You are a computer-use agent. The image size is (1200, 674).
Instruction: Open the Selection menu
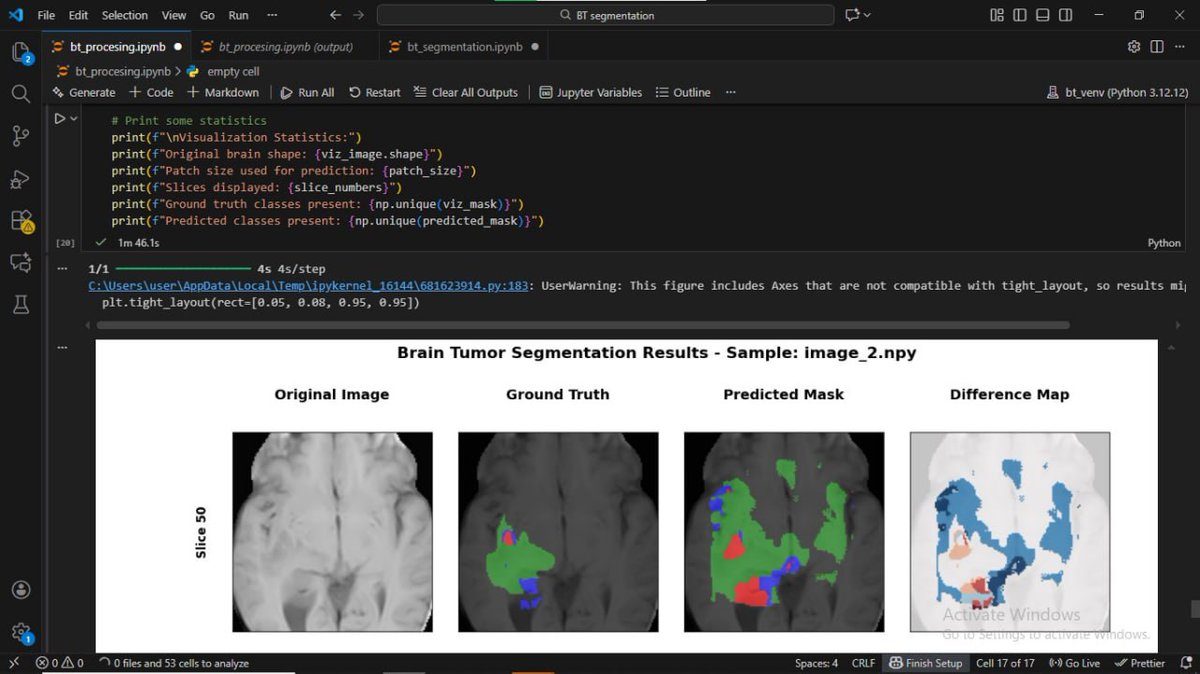125,15
